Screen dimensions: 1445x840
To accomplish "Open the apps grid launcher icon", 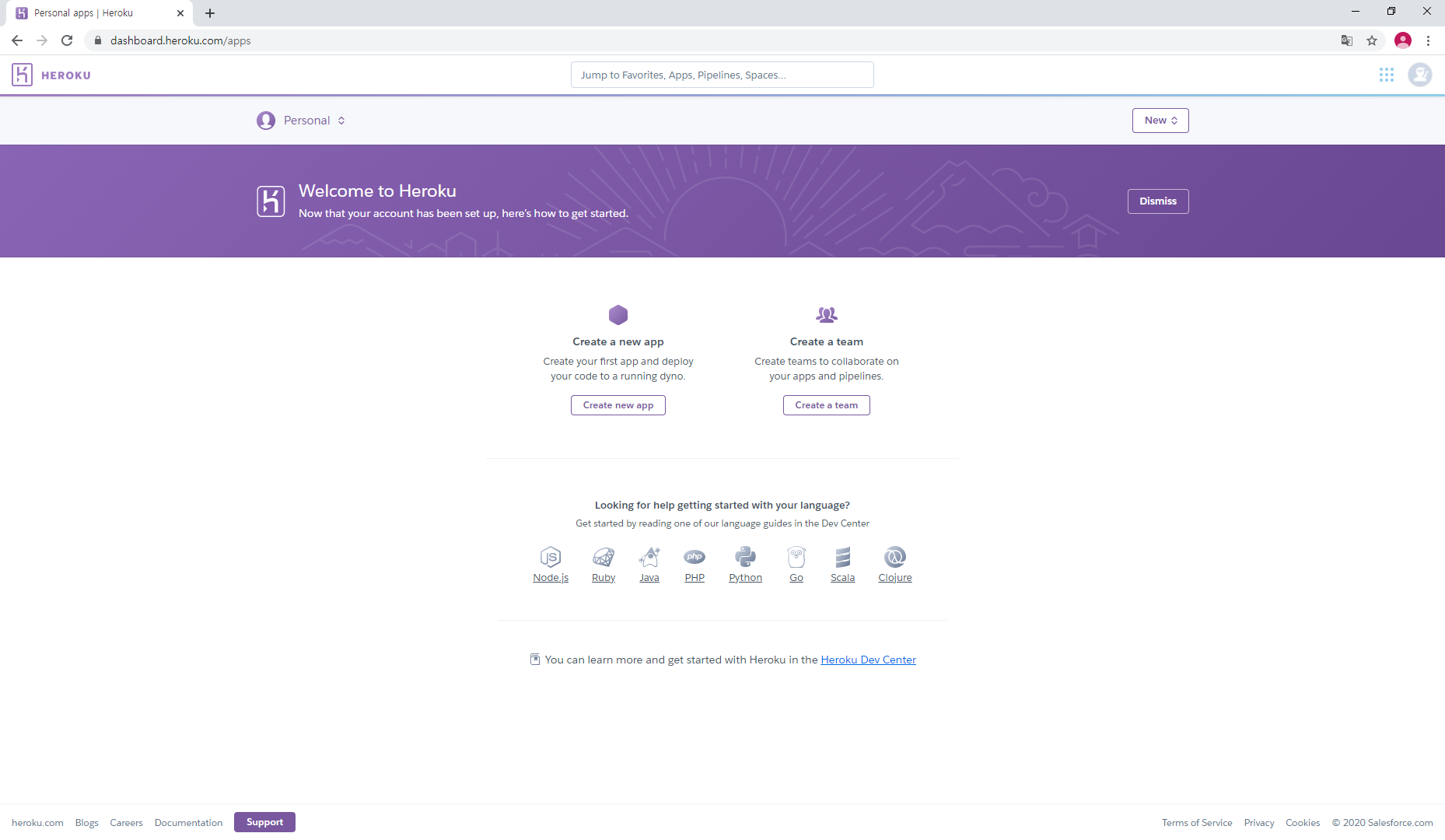I will [1387, 75].
